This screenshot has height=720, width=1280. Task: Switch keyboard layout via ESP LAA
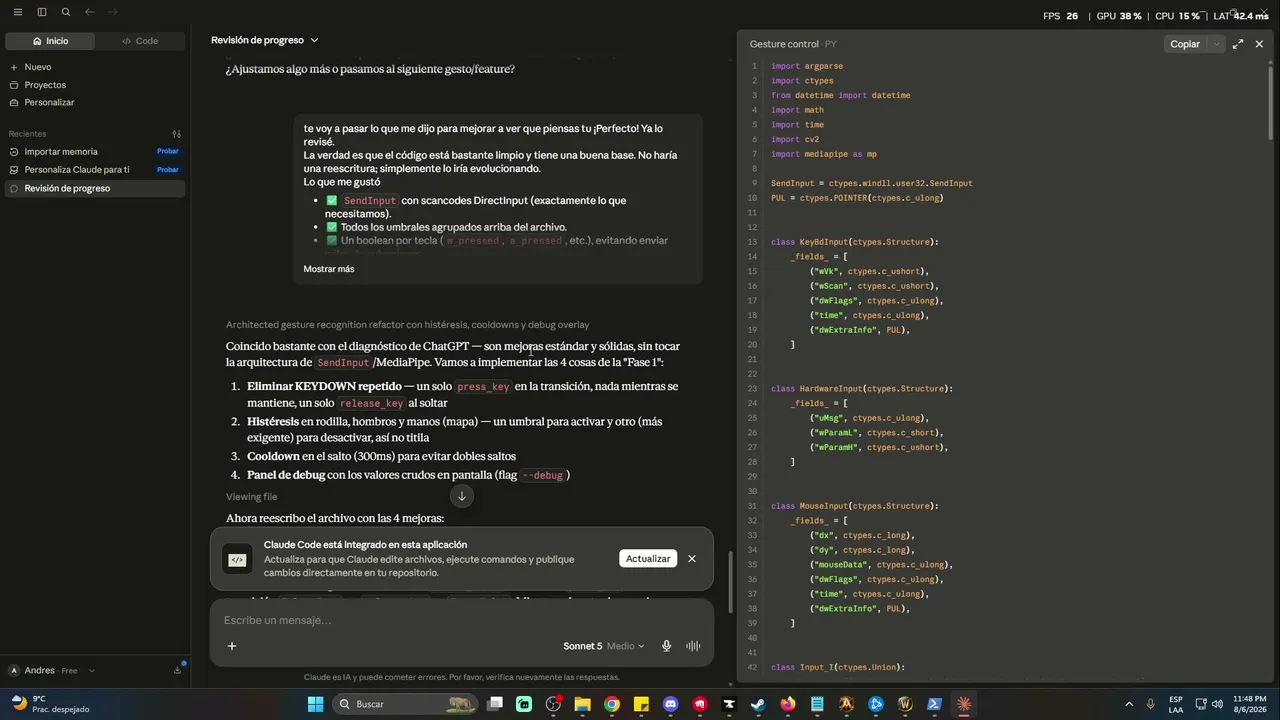1176,704
